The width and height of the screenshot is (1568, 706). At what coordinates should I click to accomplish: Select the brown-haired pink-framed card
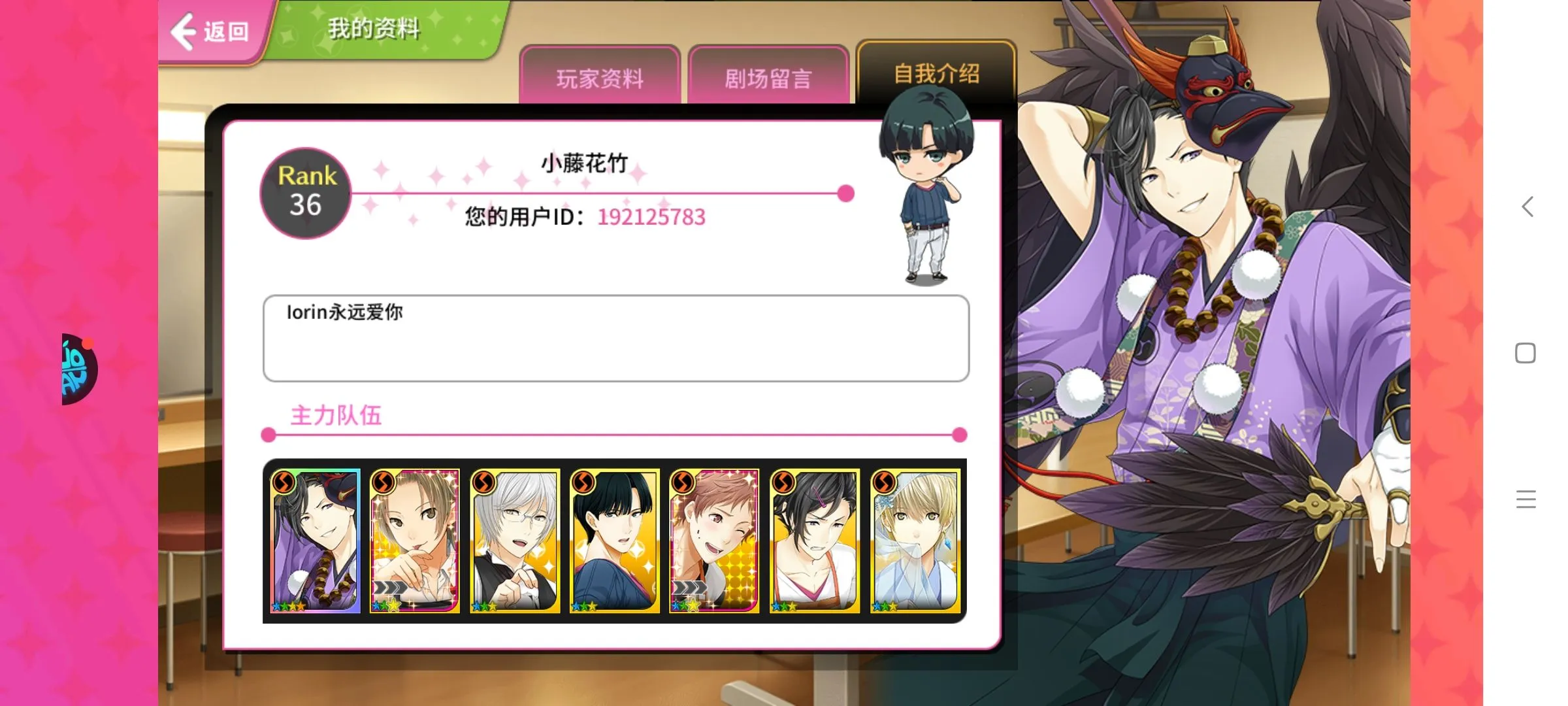pyautogui.click(x=415, y=541)
